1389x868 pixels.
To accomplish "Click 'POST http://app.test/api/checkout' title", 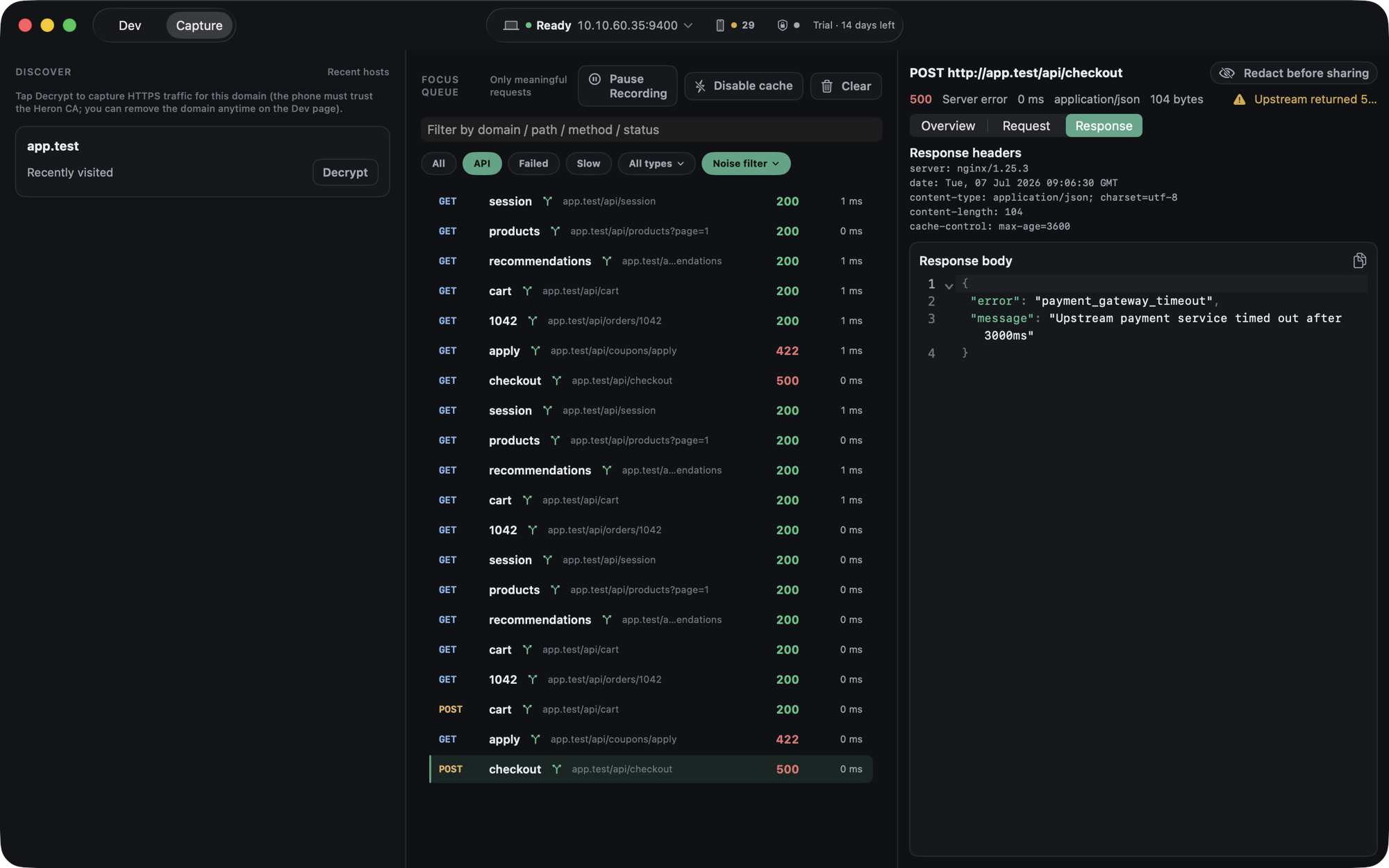I will pos(1015,73).
